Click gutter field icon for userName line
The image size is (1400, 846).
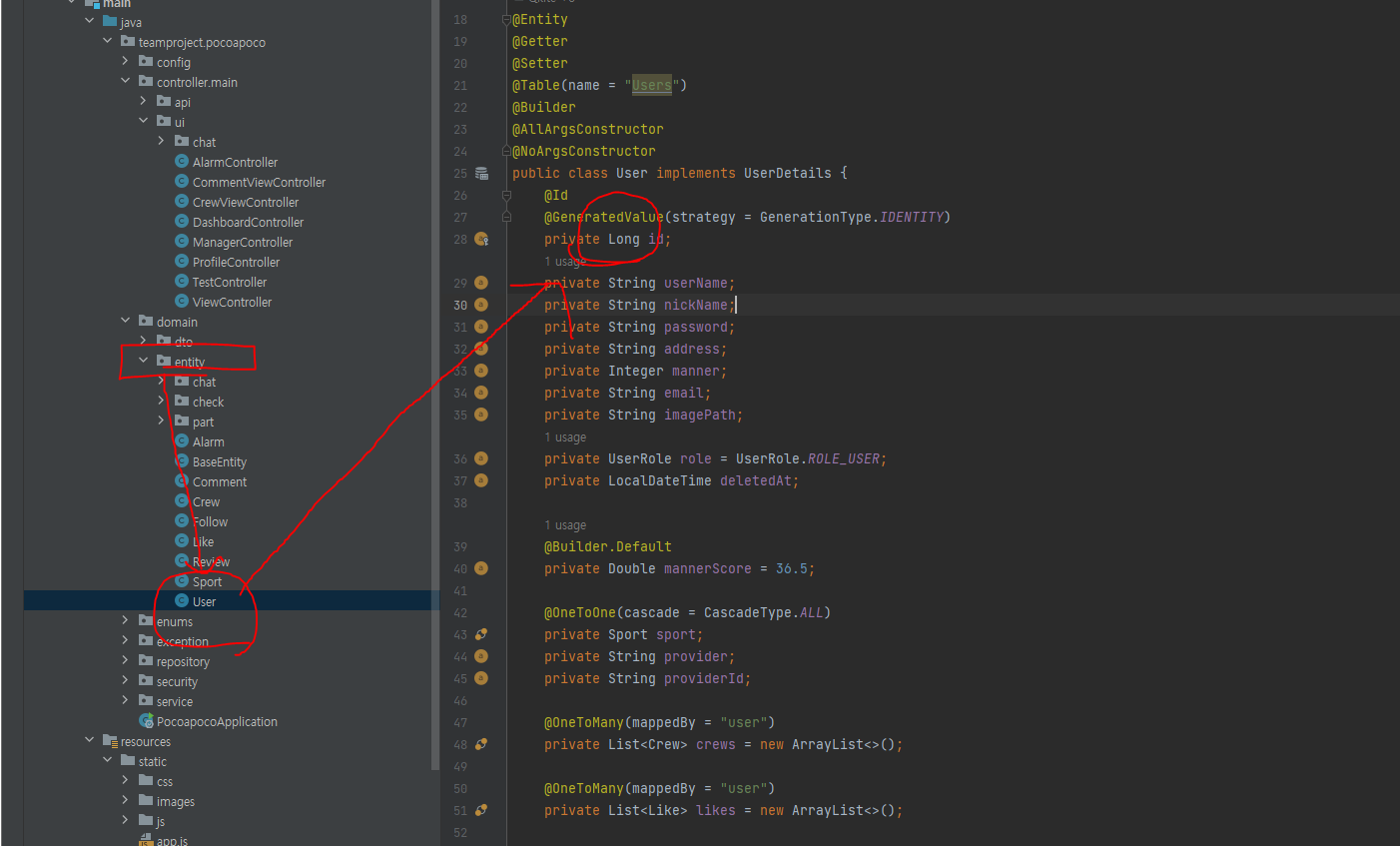[x=481, y=283]
